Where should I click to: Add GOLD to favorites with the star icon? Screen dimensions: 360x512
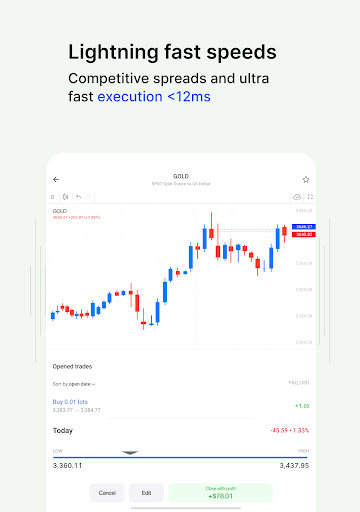click(306, 180)
